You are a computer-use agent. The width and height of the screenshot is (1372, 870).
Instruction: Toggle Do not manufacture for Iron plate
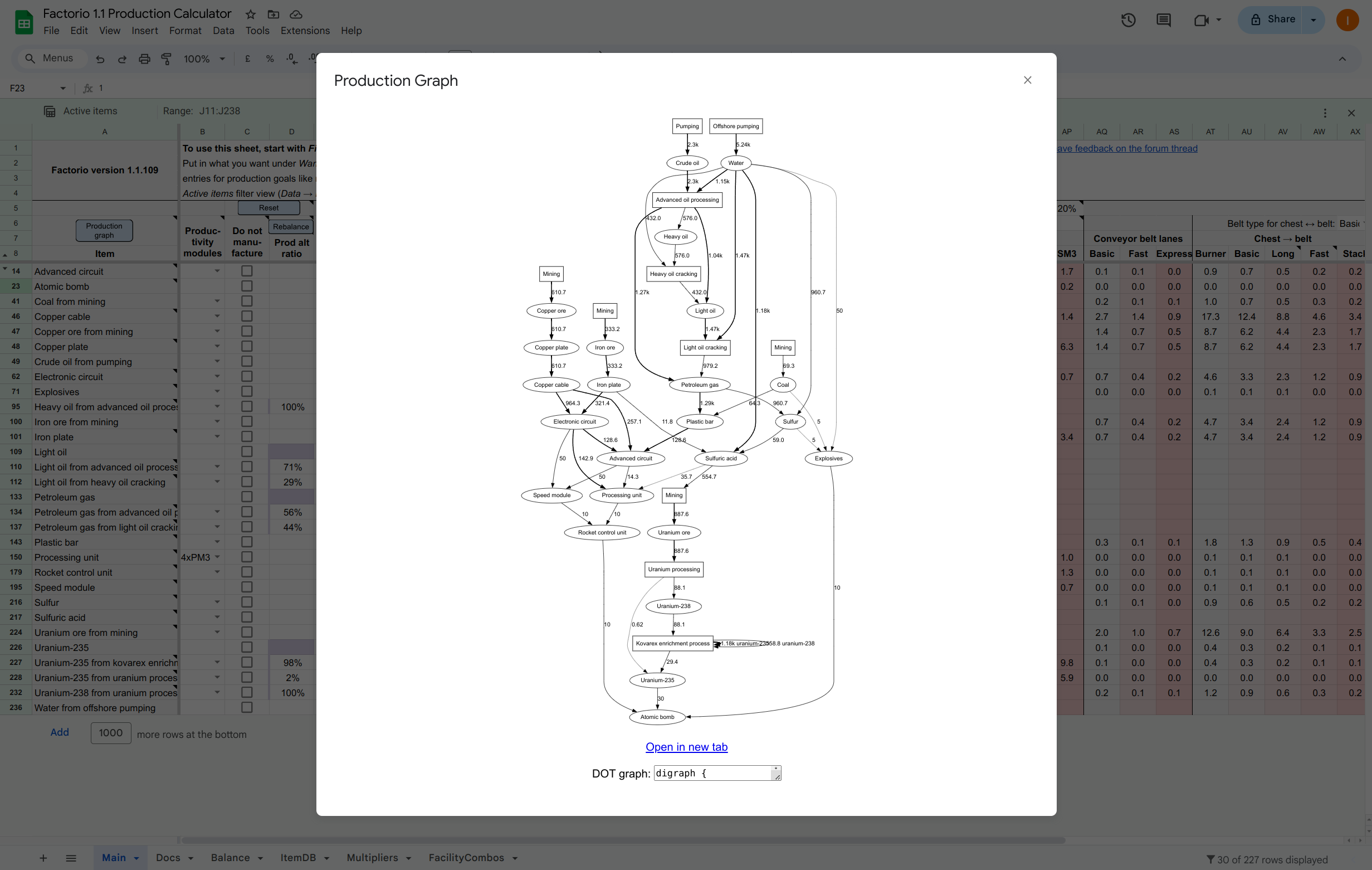[247, 436]
